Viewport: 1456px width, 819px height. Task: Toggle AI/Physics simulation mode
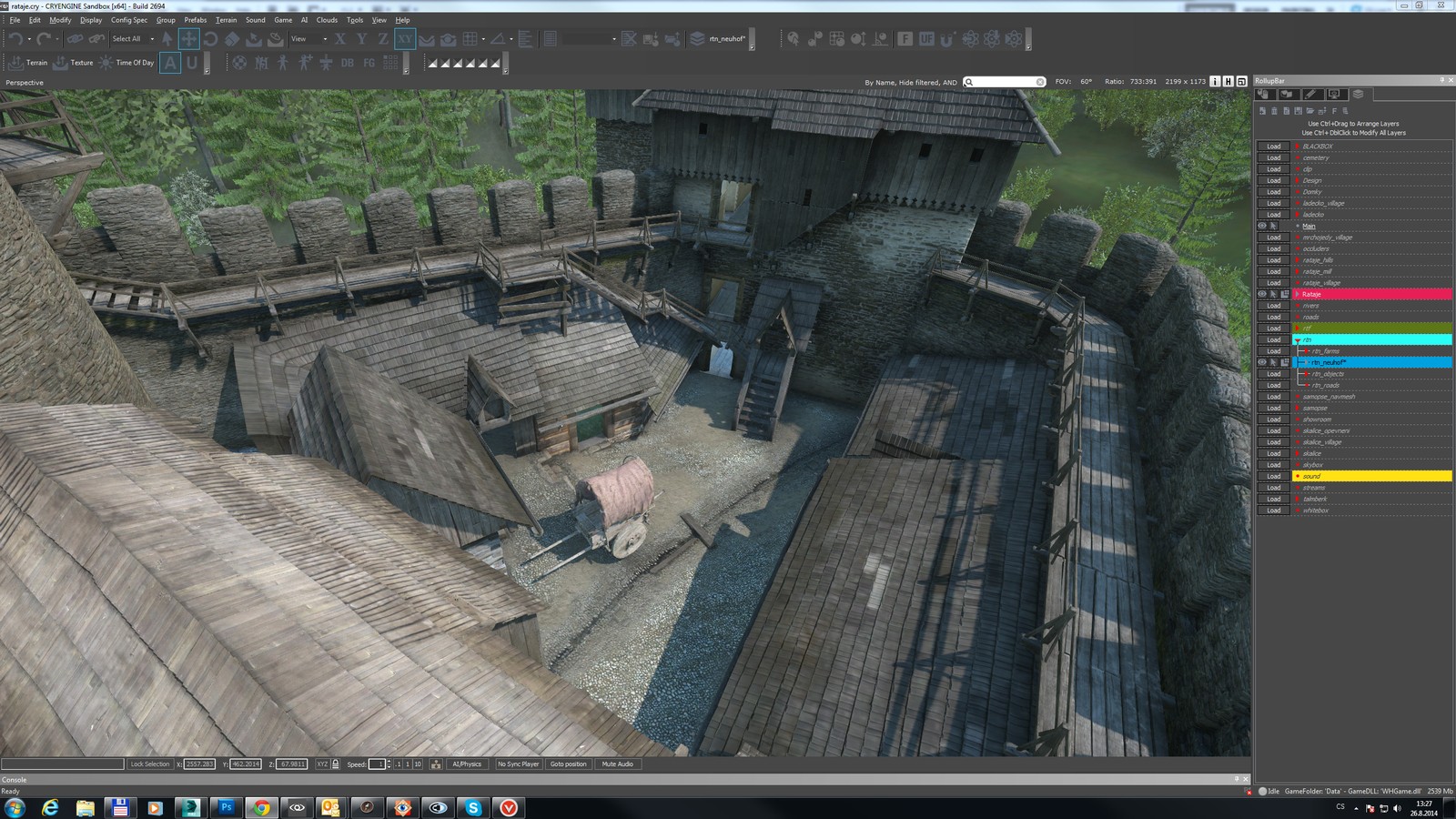[467, 764]
